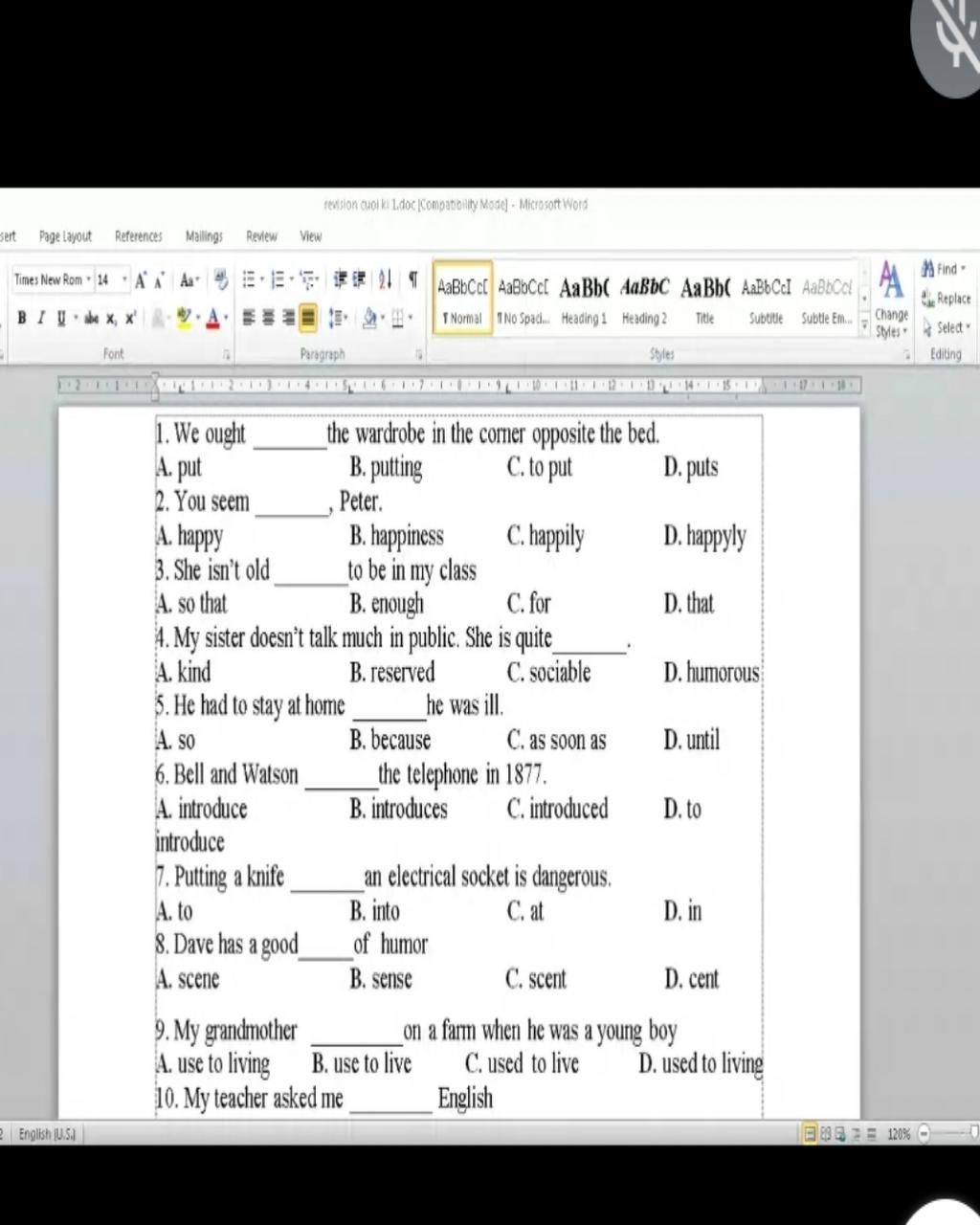The height and width of the screenshot is (1225, 980).
Task: Open Line and Paragraph Spacing menu
Action: click(337, 318)
